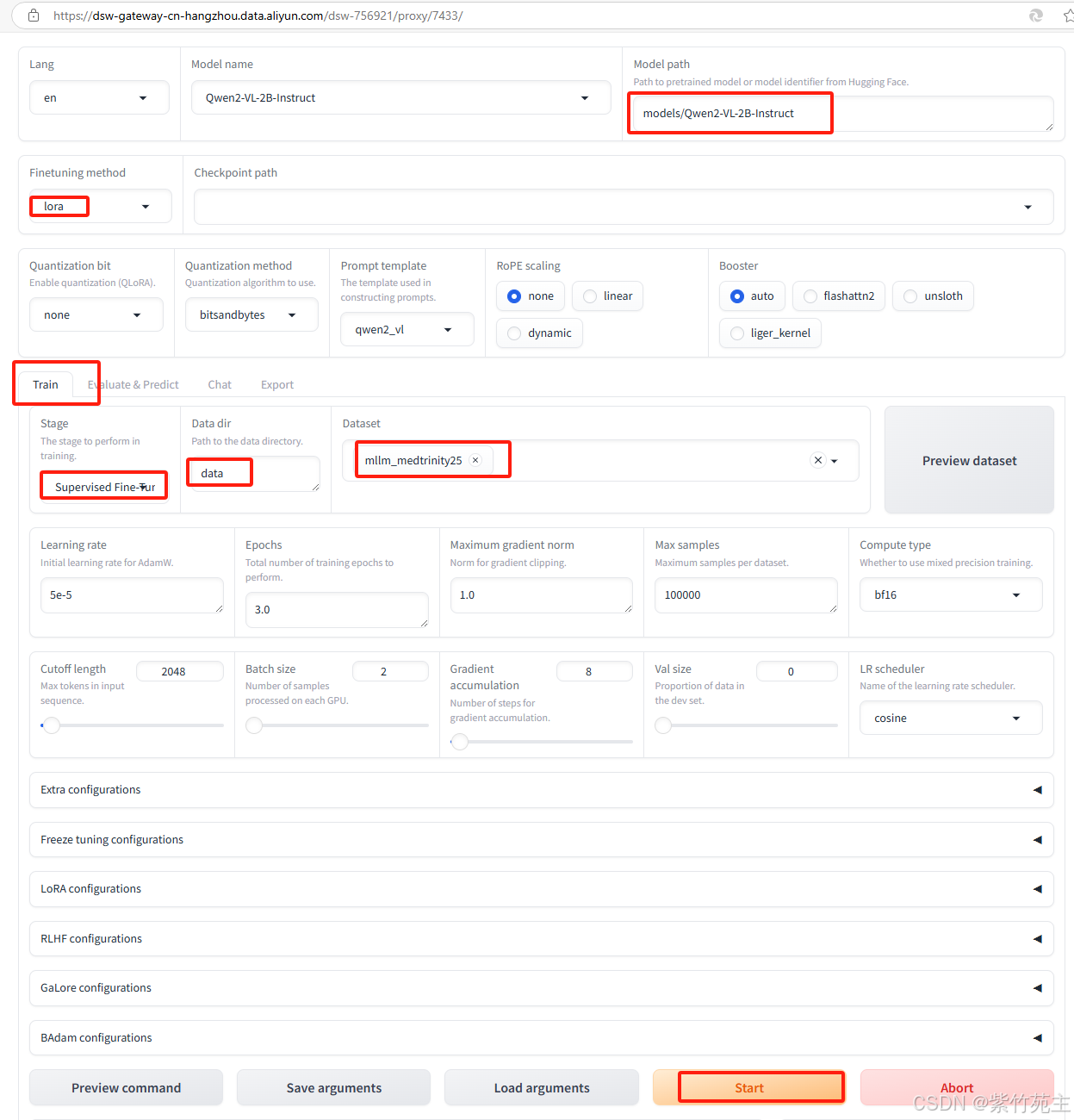
Task: Open LR scheduler cosine dropdown
Action: click(951, 719)
